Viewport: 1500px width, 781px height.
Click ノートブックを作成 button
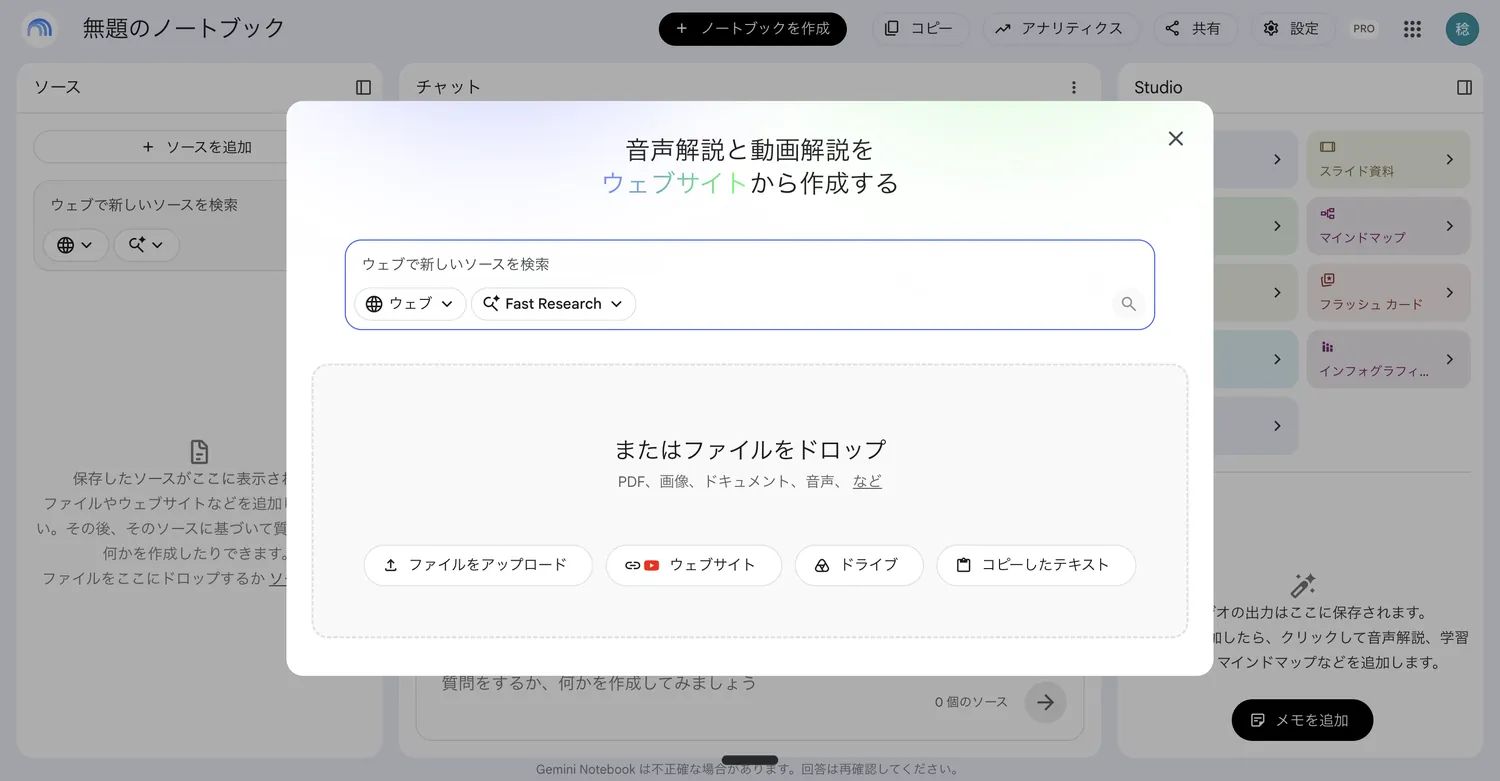click(752, 29)
